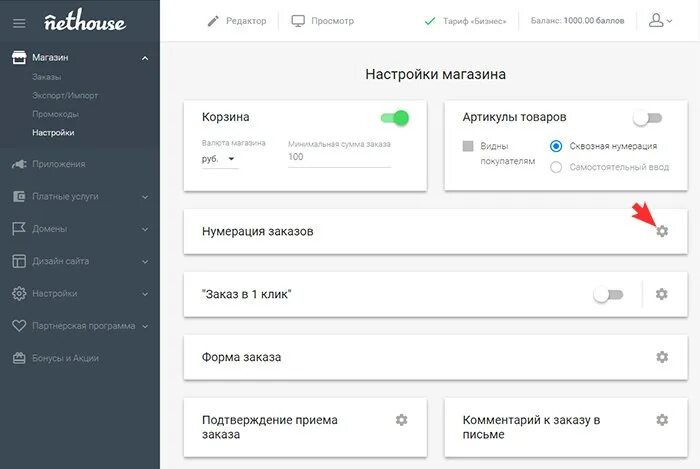The height and width of the screenshot is (469, 700).
Task: Click the monitor Просмотр icon
Action: pyautogui.click(x=298, y=21)
